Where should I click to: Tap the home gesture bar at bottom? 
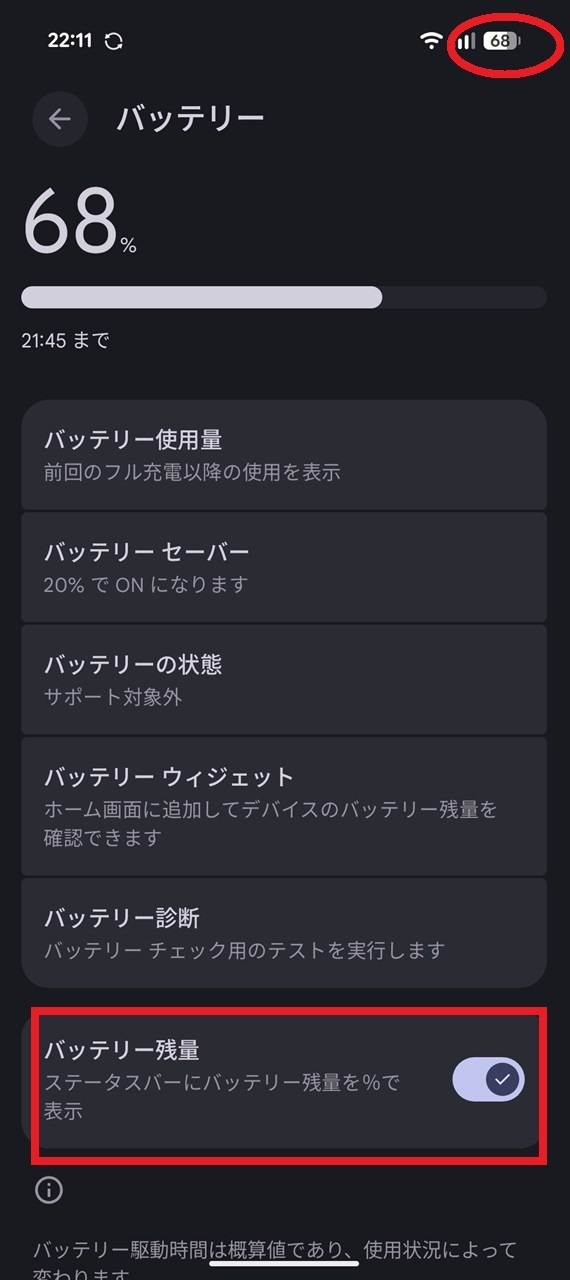[284, 1263]
